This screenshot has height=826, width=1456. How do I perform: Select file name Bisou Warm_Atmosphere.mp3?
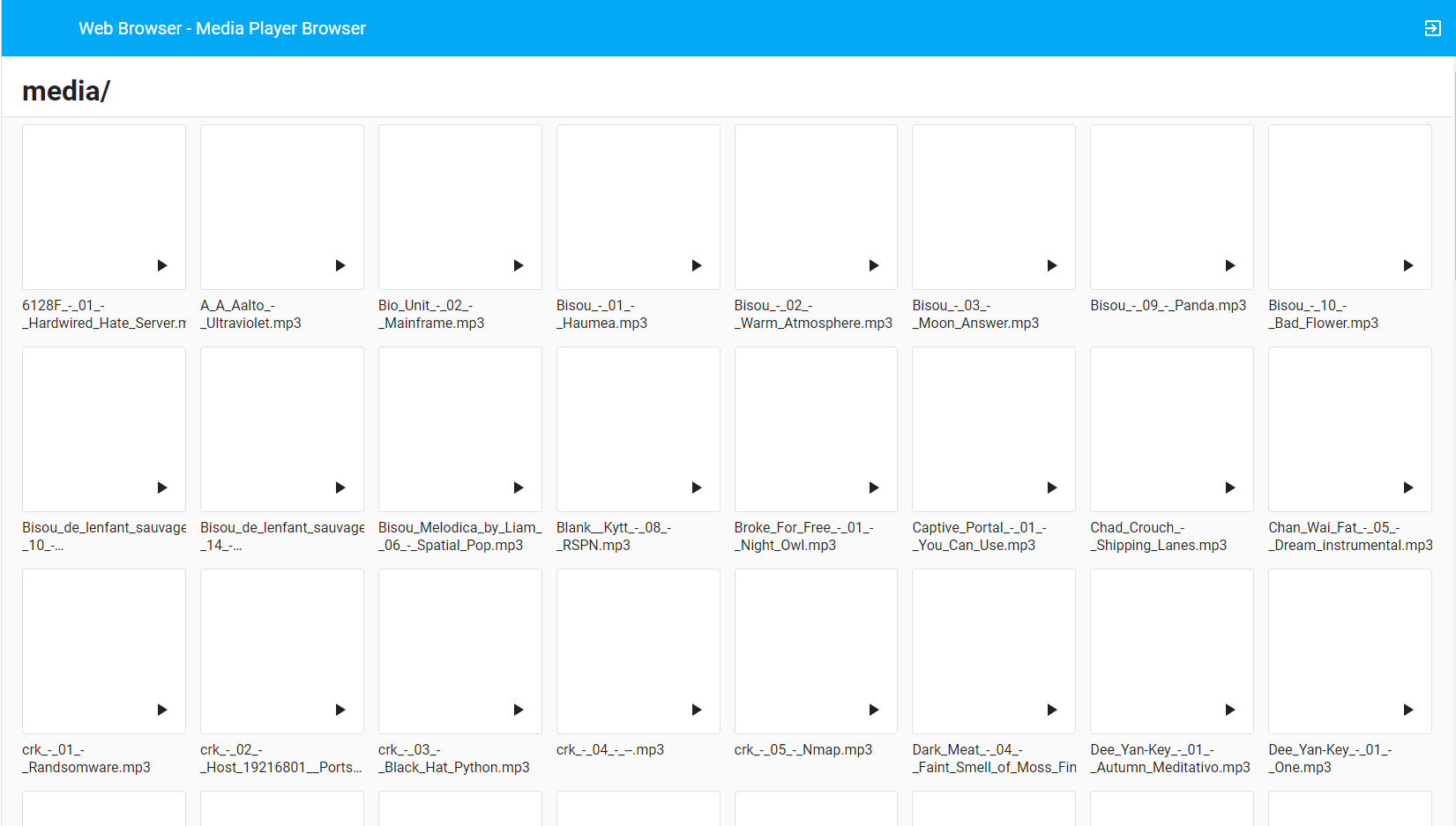[813, 315]
